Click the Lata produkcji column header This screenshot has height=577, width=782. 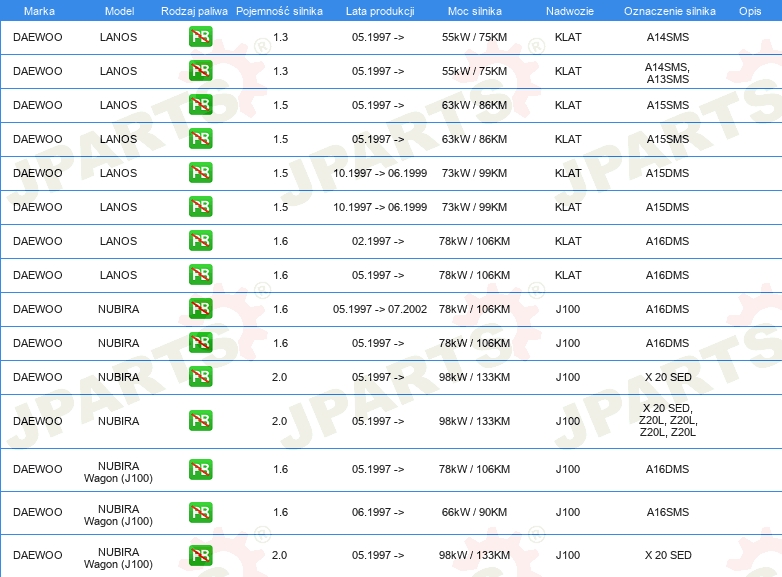[x=380, y=11]
